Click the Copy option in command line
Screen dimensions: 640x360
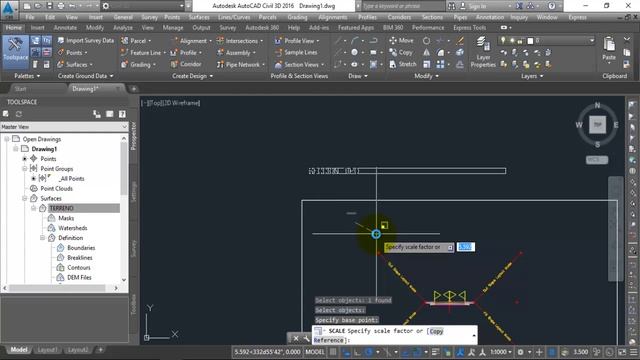[x=436, y=331]
